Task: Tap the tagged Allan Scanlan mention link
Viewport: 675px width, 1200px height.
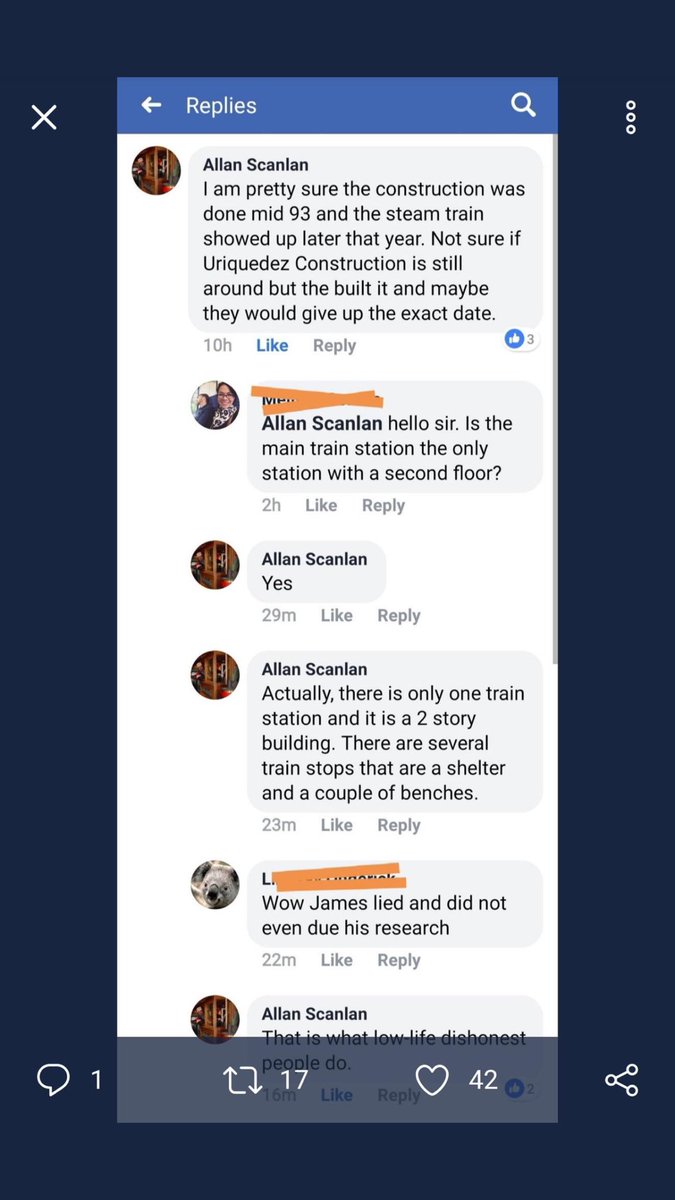Action: [322, 423]
